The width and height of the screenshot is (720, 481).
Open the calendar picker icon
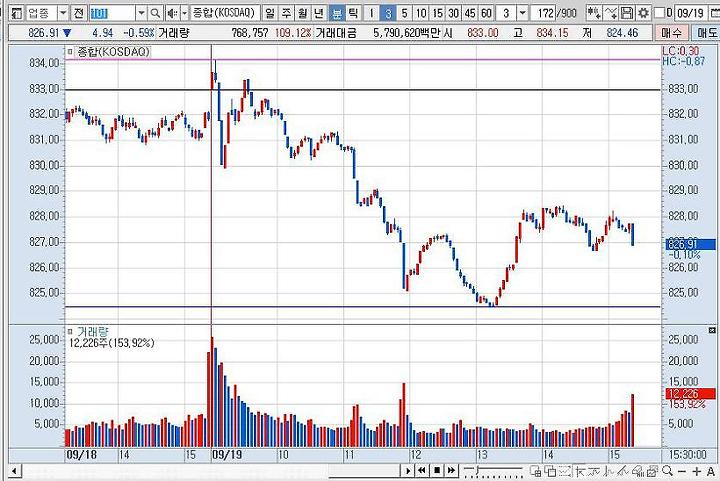(714, 13)
